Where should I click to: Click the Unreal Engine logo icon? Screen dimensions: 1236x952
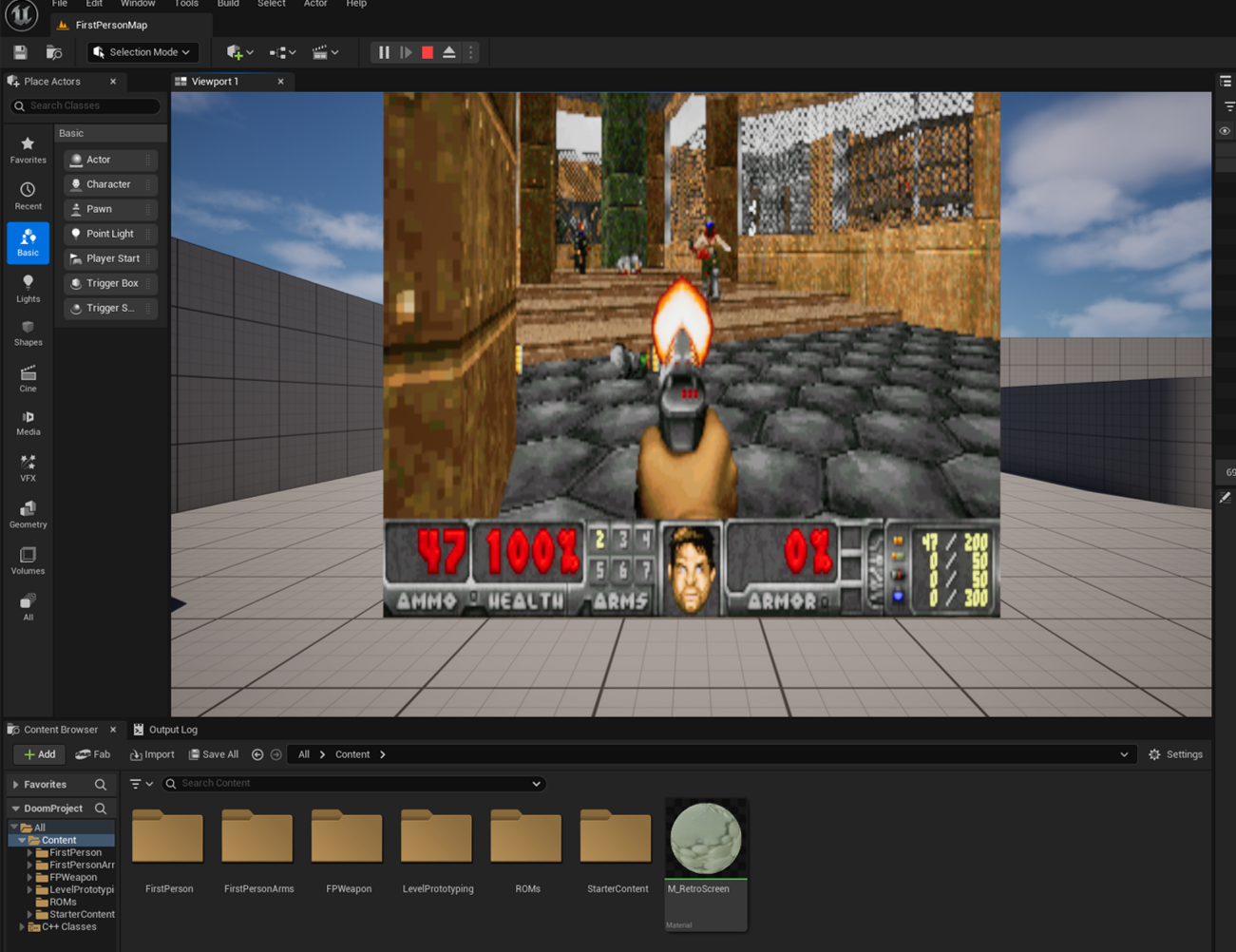pyautogui.click(x=22, y=16)
